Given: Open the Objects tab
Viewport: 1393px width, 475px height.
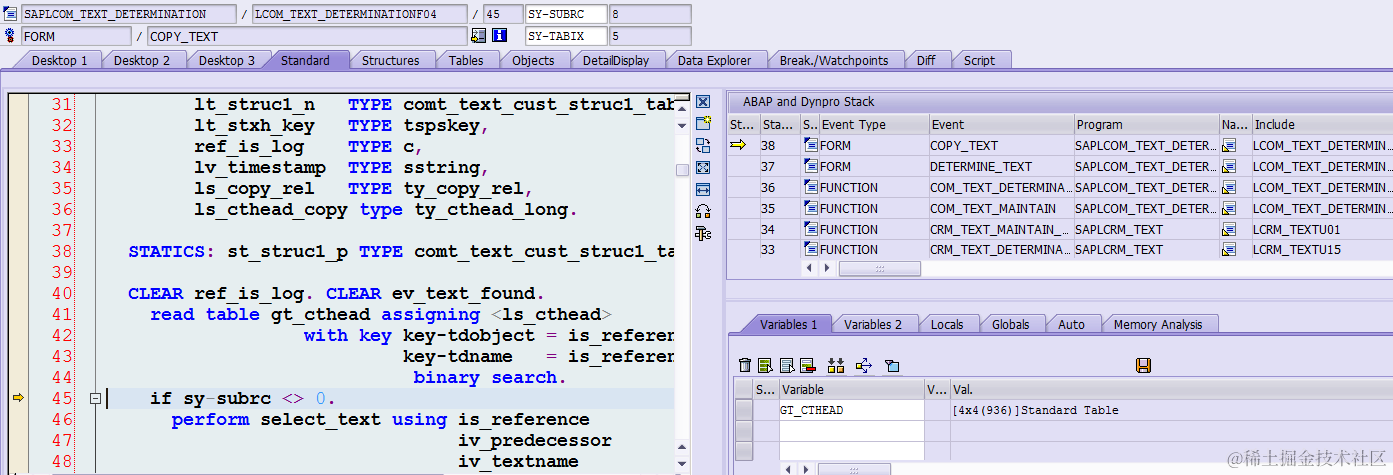Looking at the screenshot, I should [x=533, y=60].
